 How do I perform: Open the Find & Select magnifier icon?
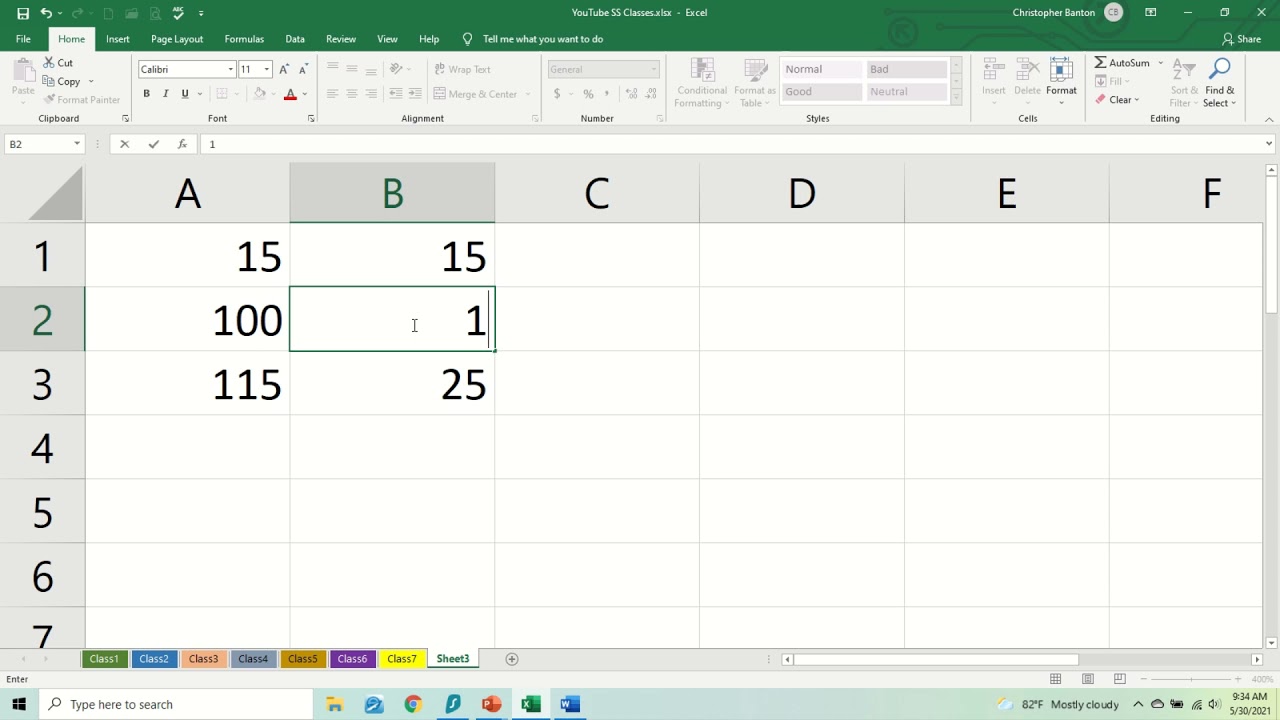1219,69
